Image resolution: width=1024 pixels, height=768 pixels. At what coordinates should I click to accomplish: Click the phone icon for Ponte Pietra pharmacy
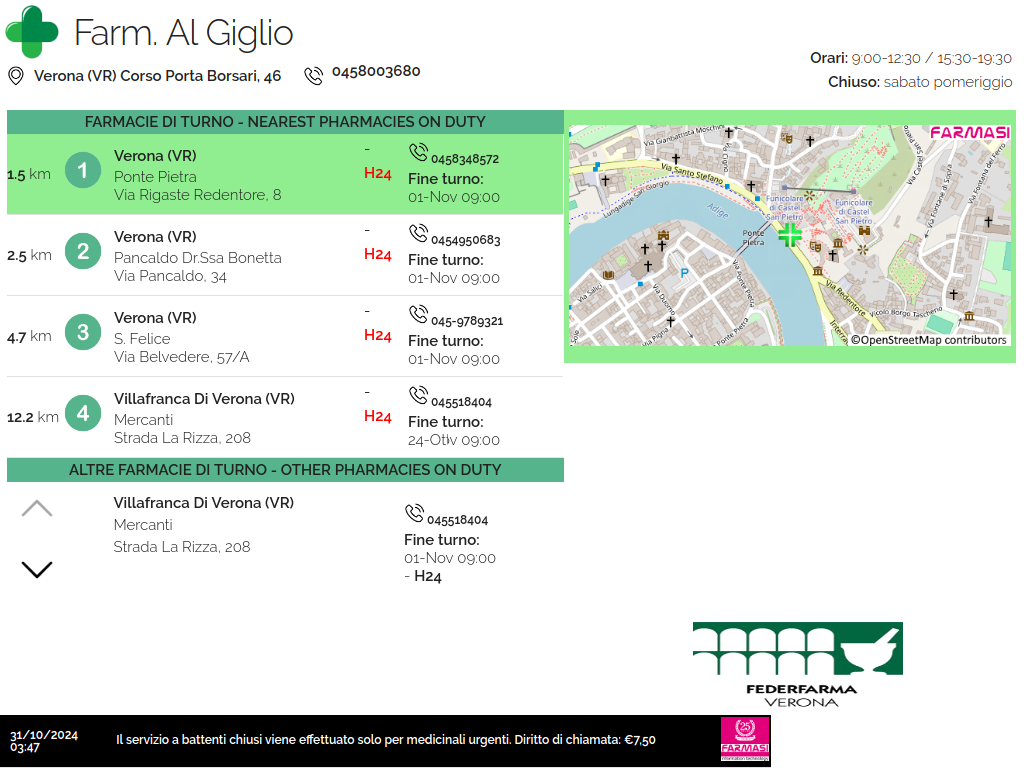pos(418,152)
